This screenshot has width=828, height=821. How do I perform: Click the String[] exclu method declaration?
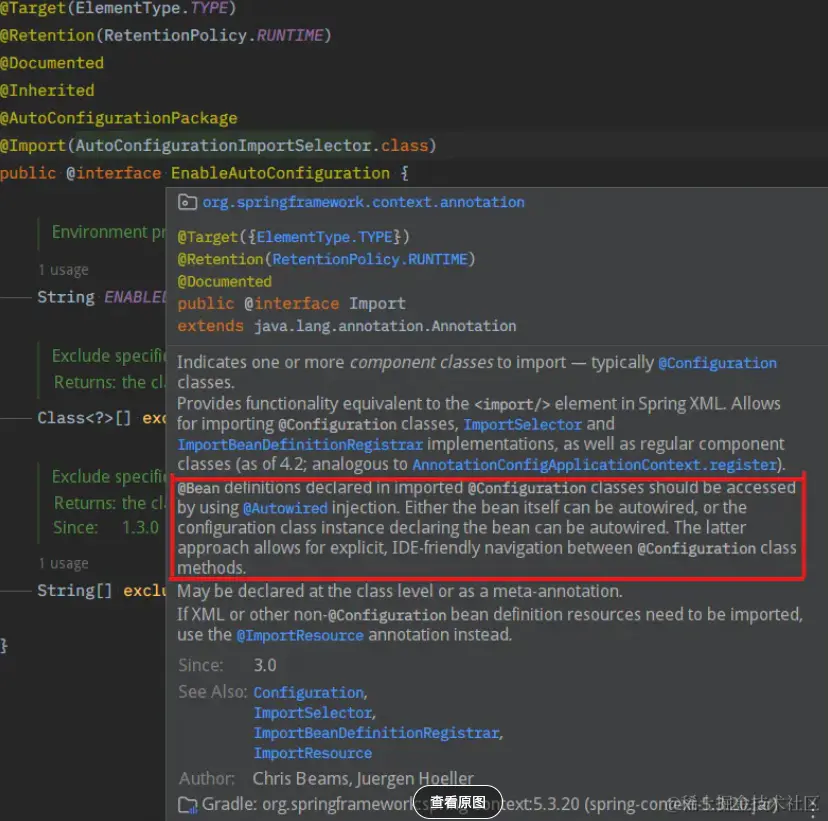click(x=101, y=590)
